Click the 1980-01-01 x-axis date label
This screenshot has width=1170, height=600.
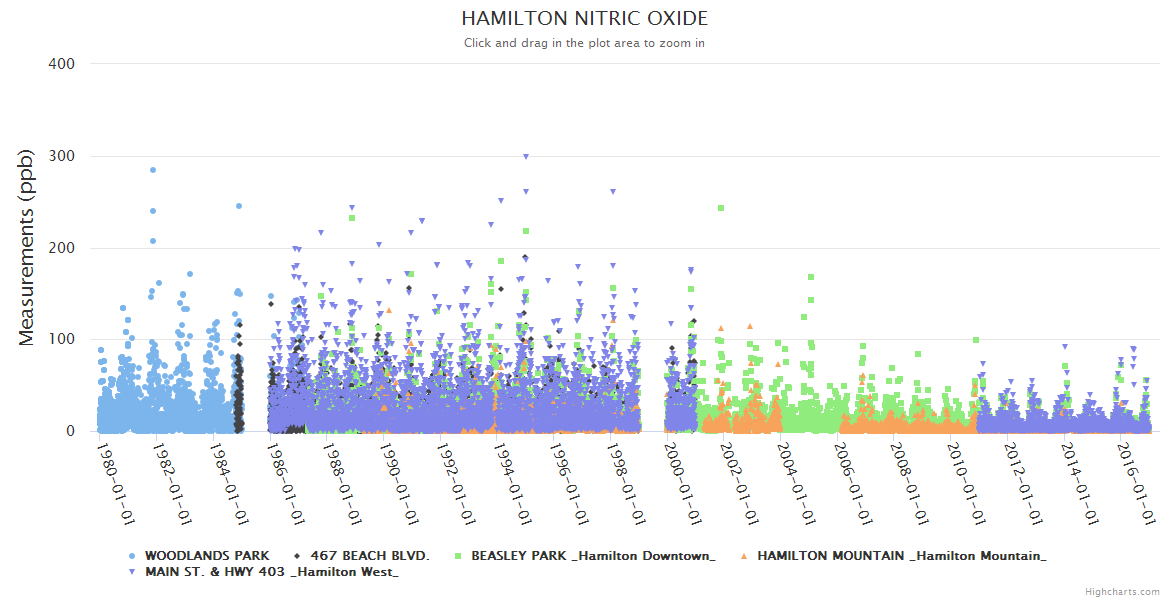point(117,483)
